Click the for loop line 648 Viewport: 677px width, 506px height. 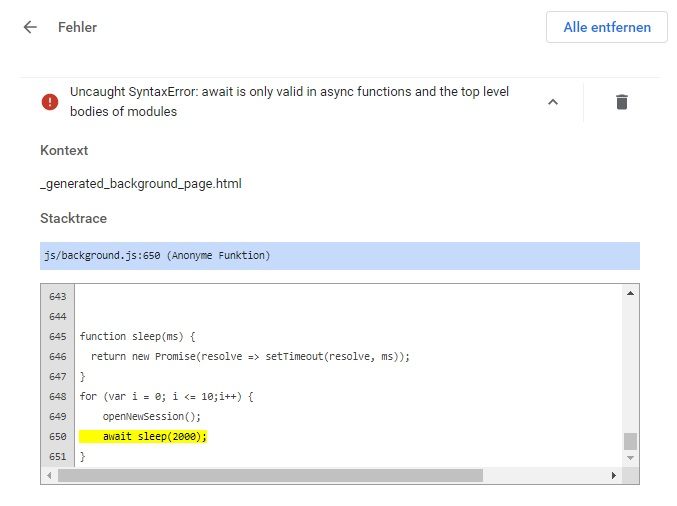[166, 396]
